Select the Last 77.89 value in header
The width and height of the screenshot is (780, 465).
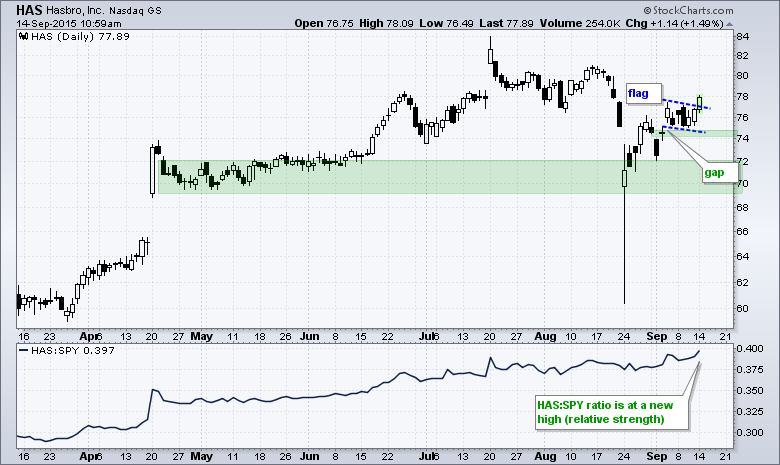click(506, 23)
